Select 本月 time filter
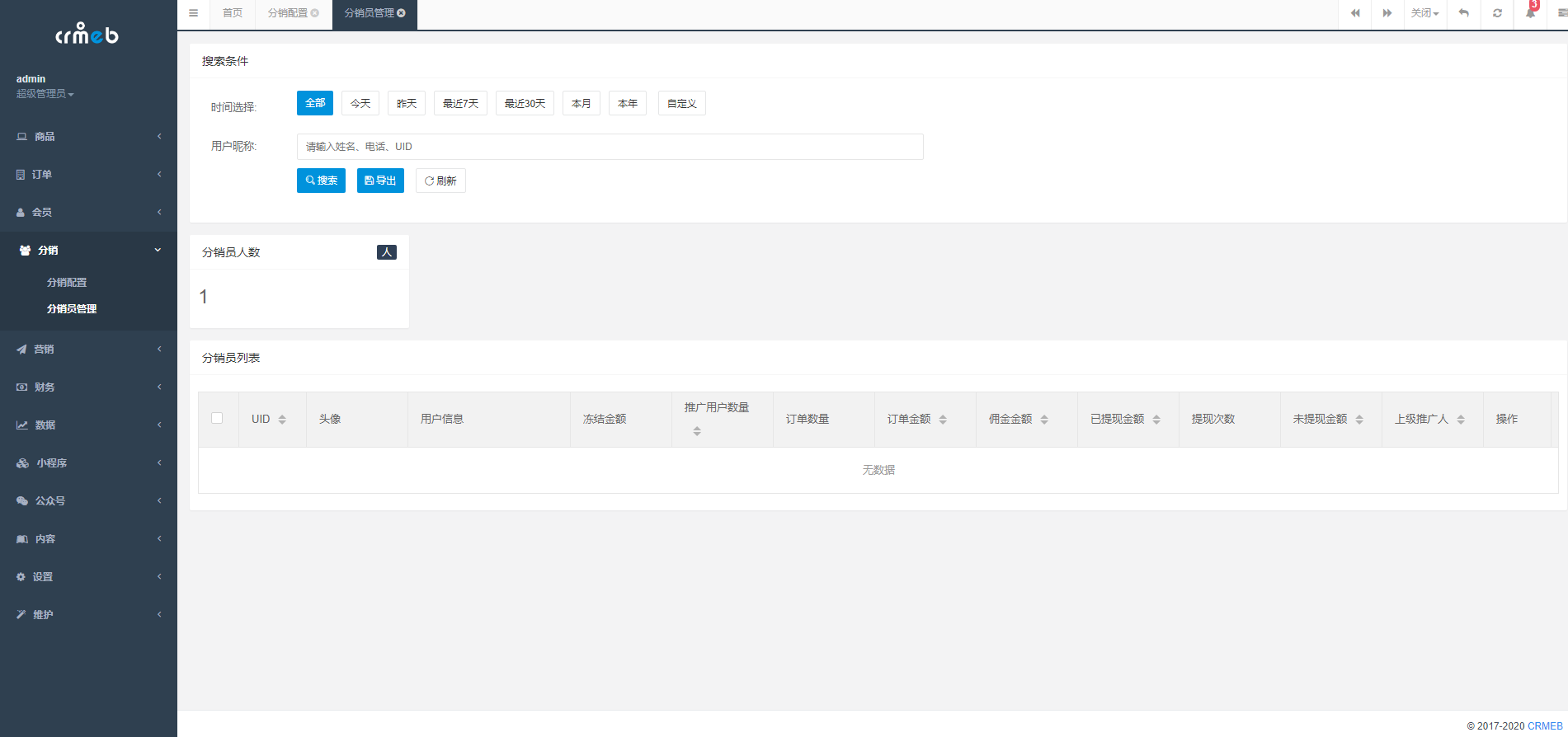This screenshot has width=1568, height=737. coord(581,103)
